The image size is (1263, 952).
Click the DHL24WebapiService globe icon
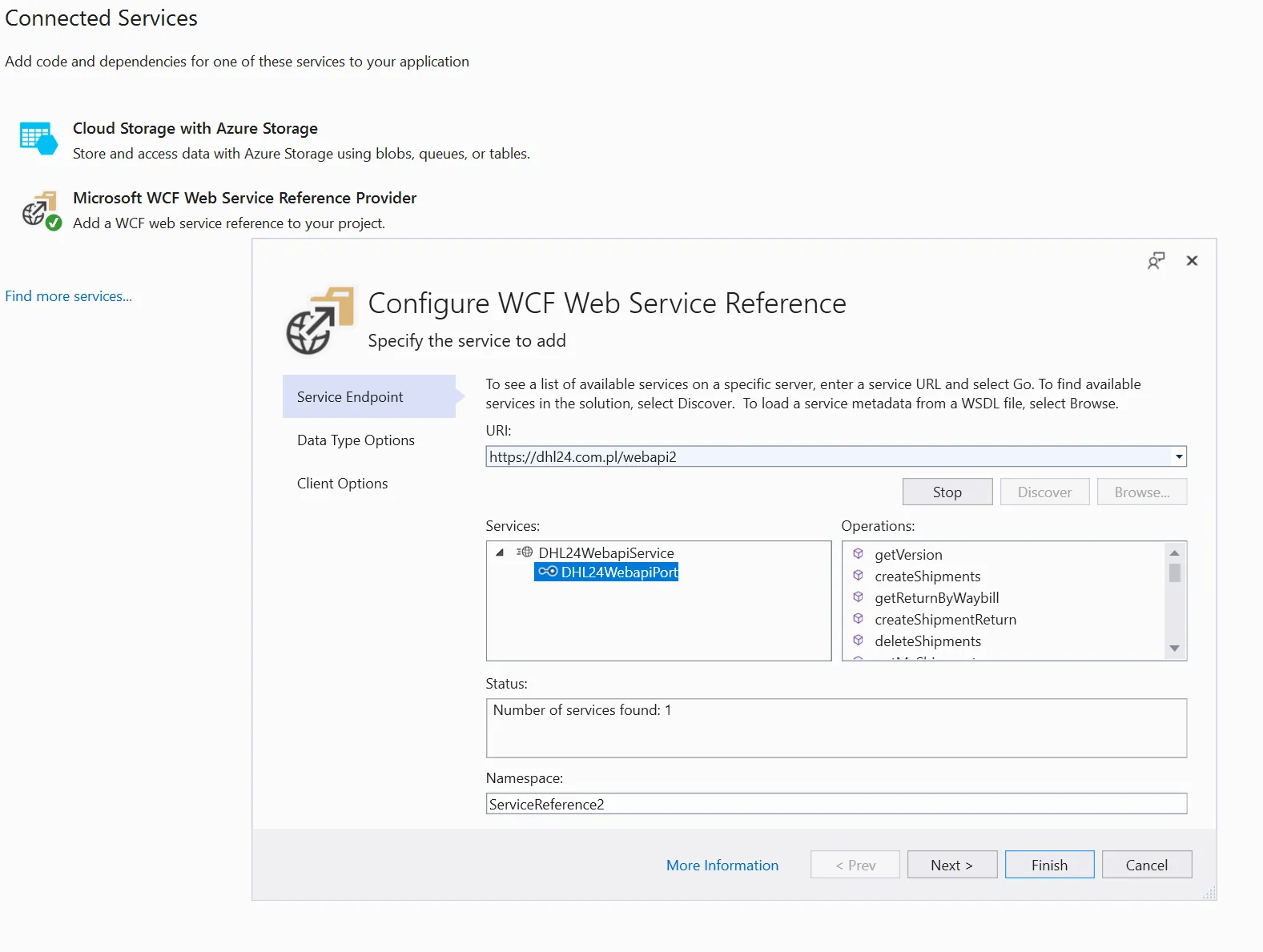click(x=525, y=552)
